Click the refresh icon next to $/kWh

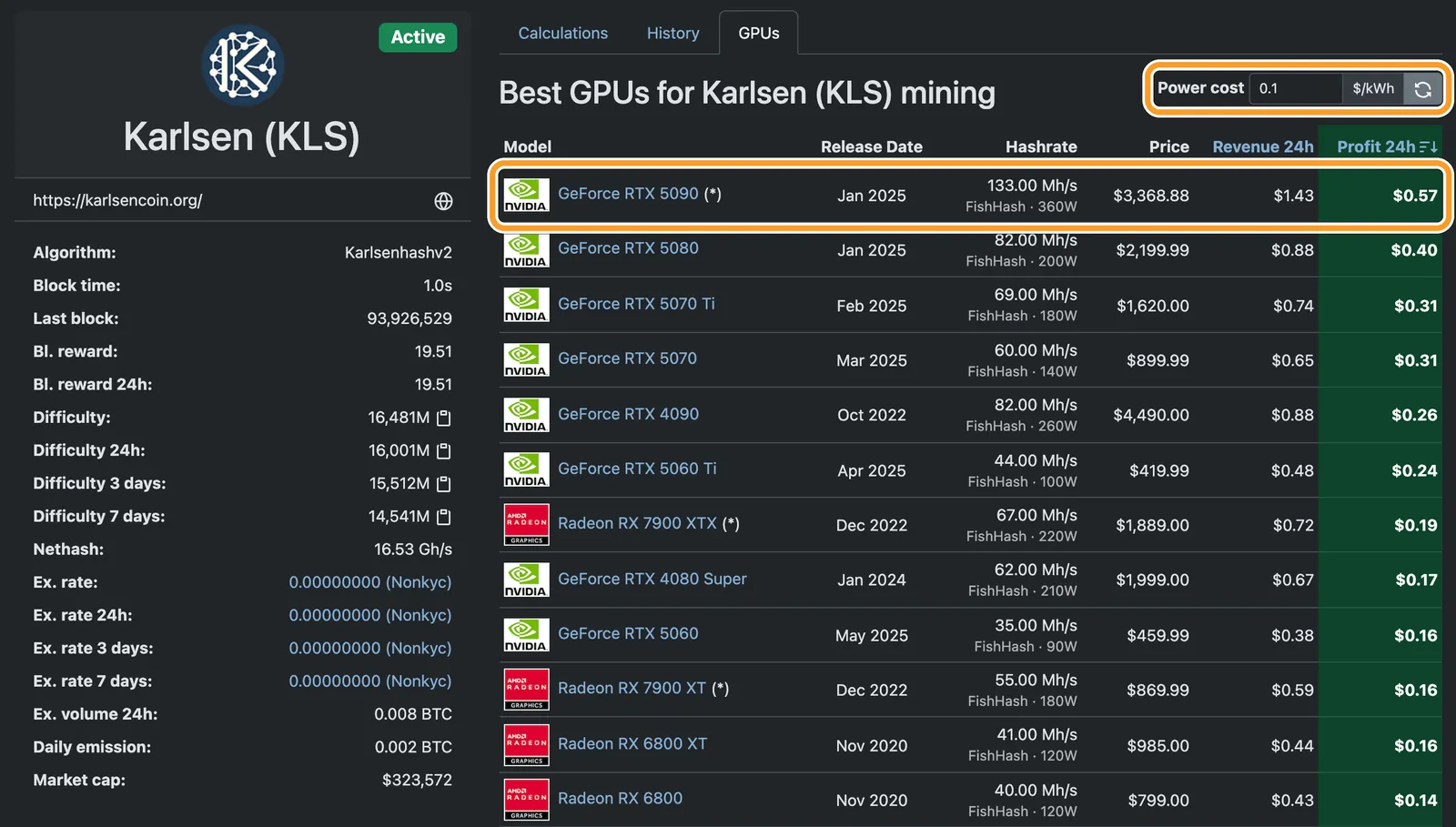point(1423,89)
